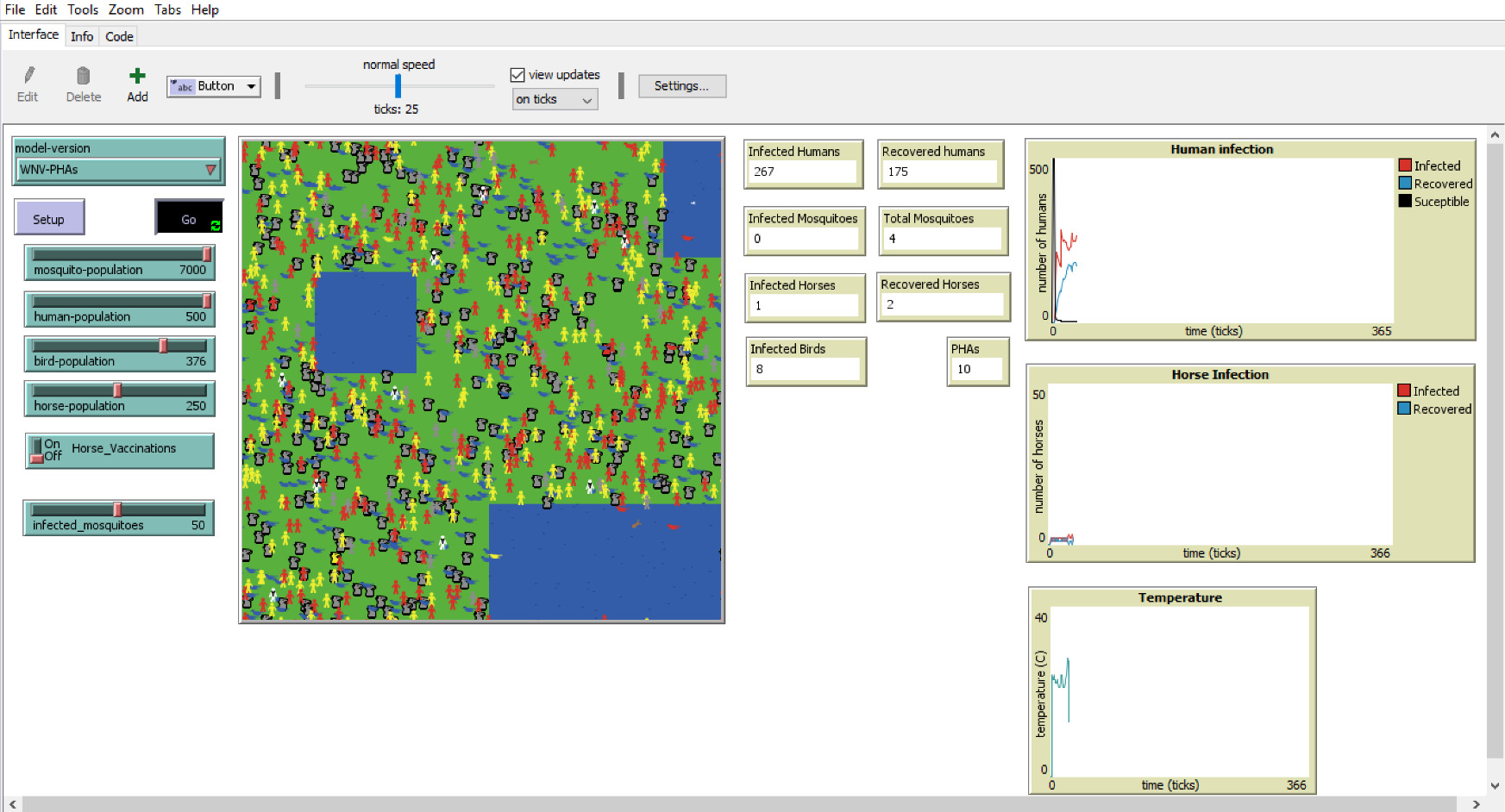Click the red Infected legend swatch in Human infection

[x=1405, y=165]
